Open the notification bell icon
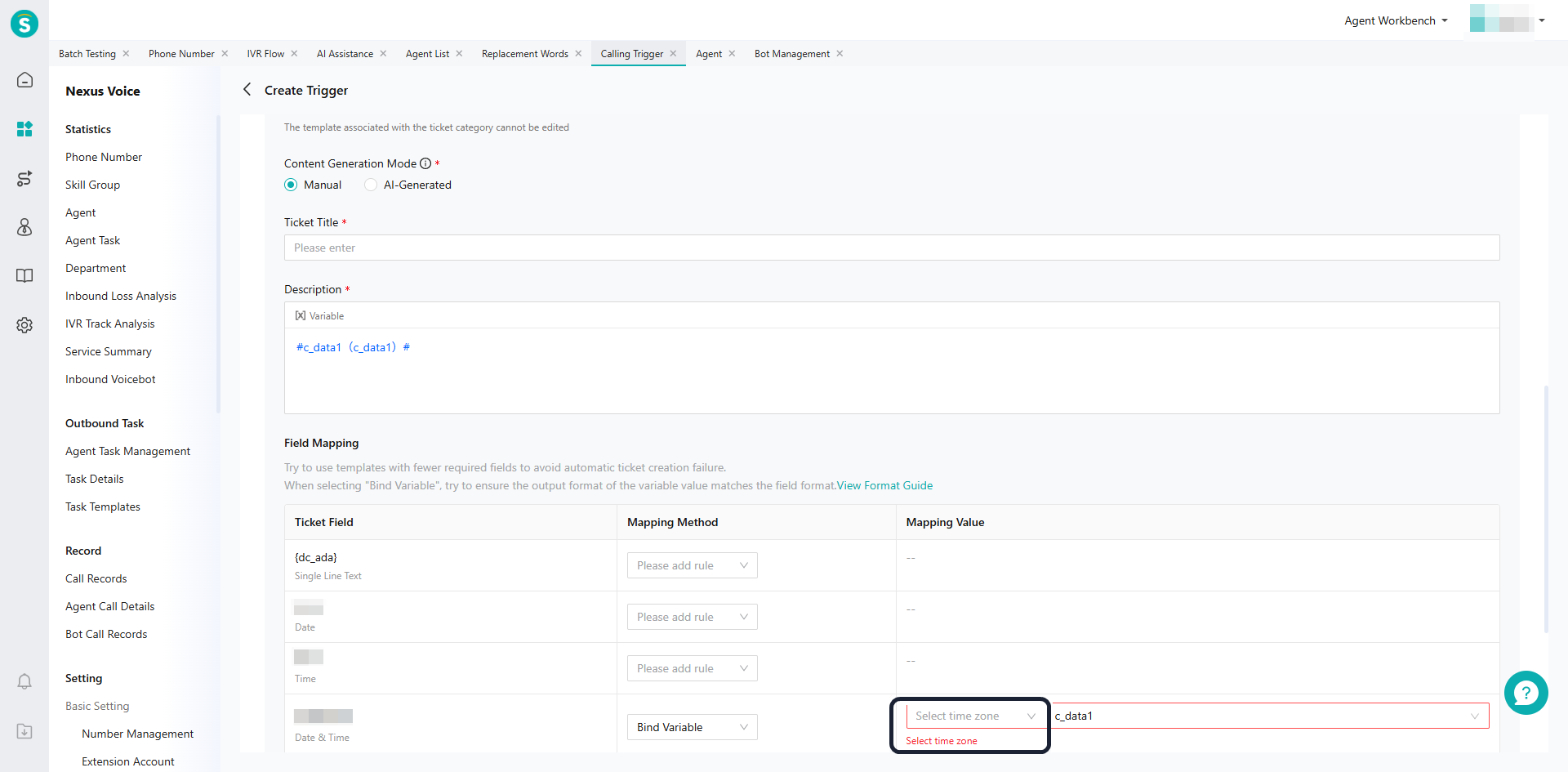1568x772 pixels. pyautogui.click(x=24, y=681)
